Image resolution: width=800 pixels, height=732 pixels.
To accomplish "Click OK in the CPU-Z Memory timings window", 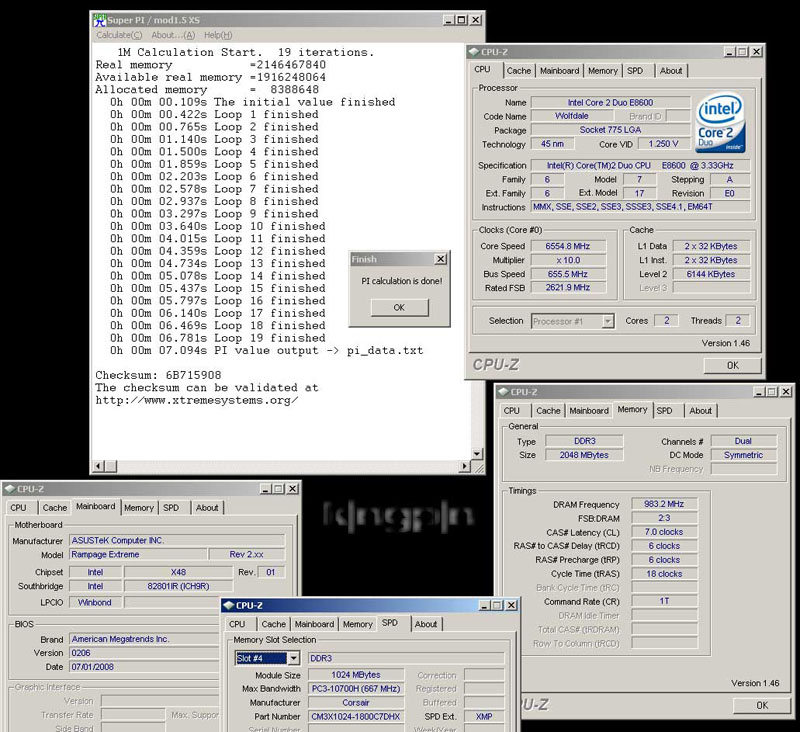I will [761, 705].
